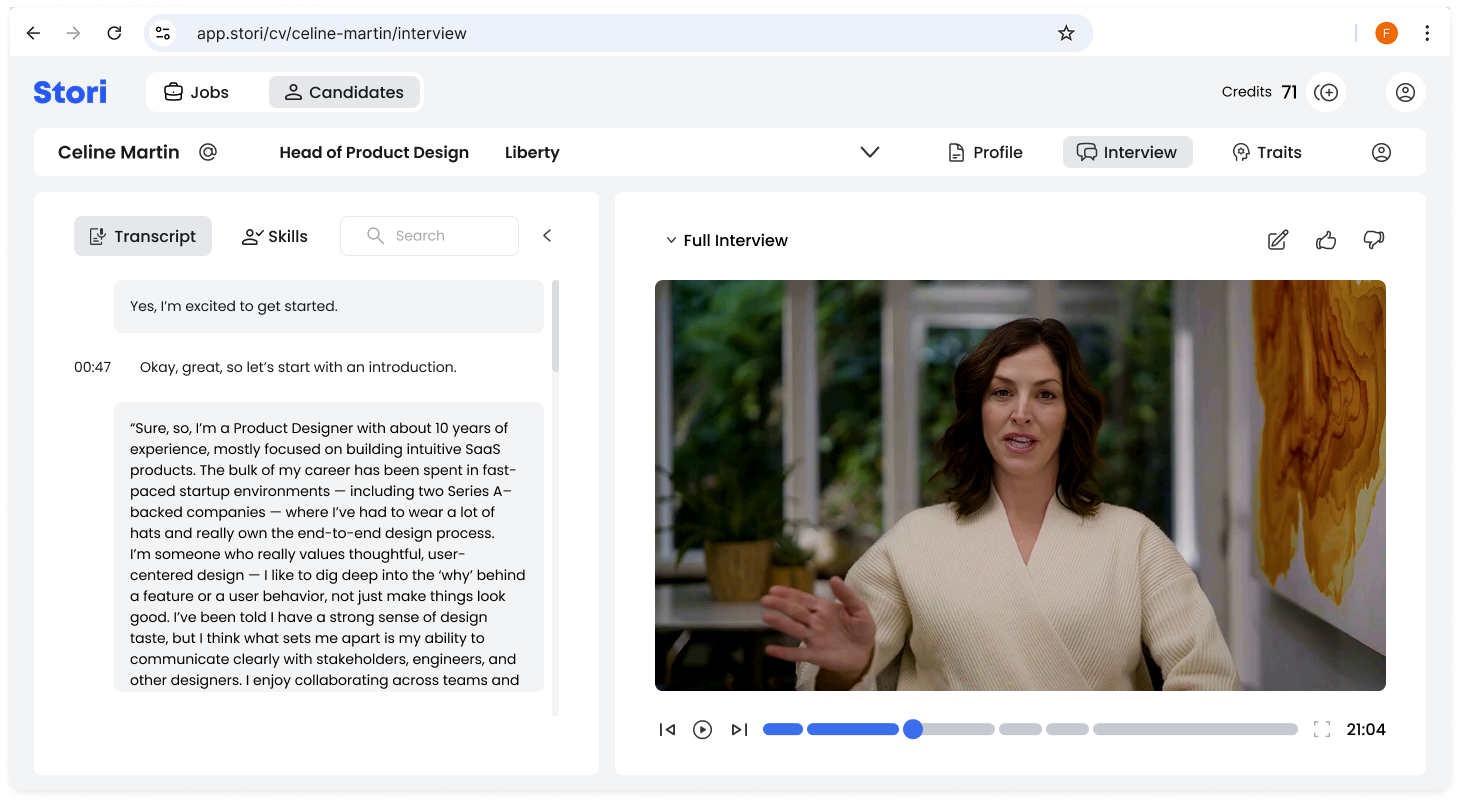This screenshot has width=1460, height=804.
Task: Click the transcript Search field
Action: [x=429, y=236]
